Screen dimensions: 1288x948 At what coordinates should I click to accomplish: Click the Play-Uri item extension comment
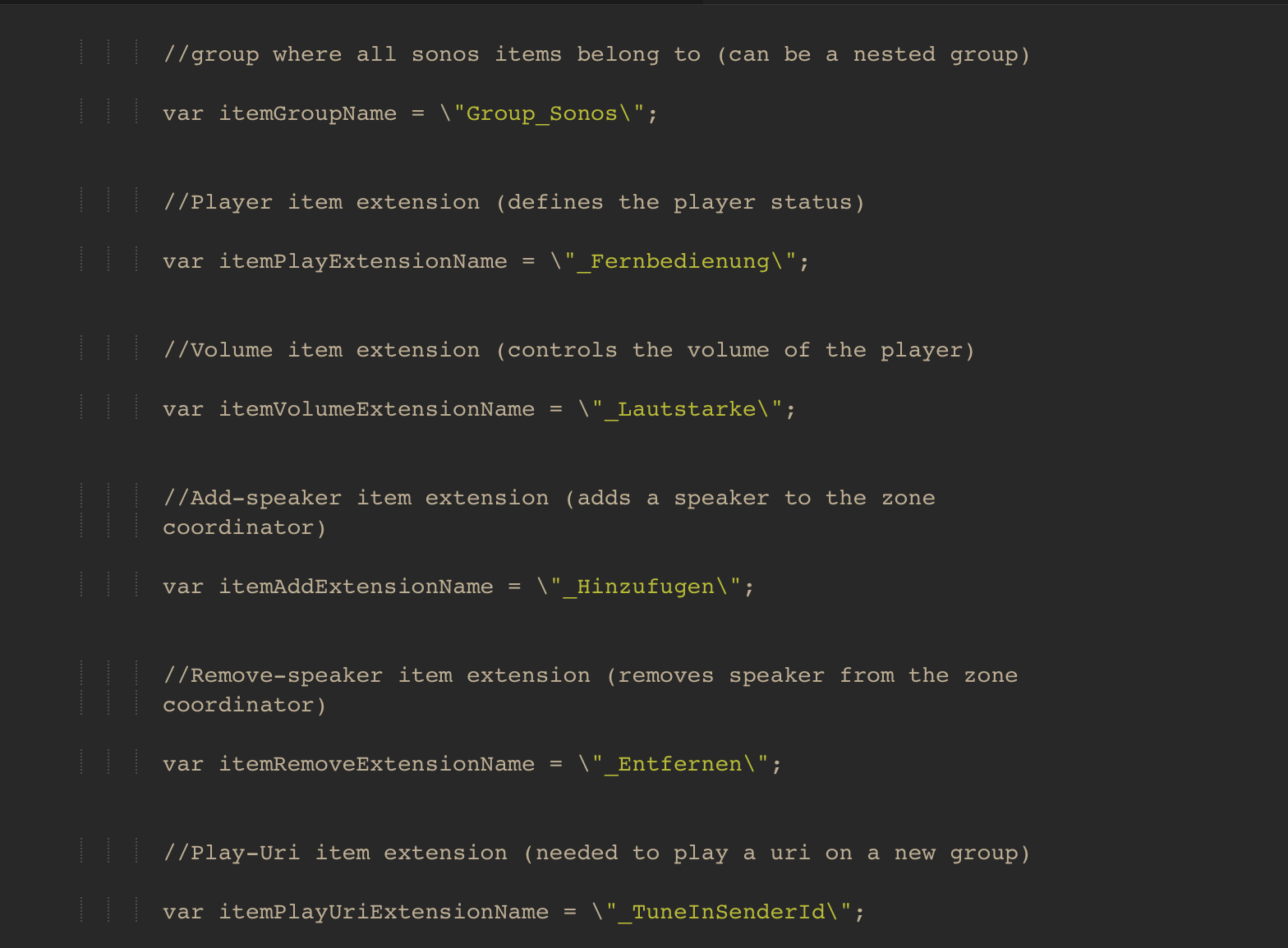click(596, 853)
